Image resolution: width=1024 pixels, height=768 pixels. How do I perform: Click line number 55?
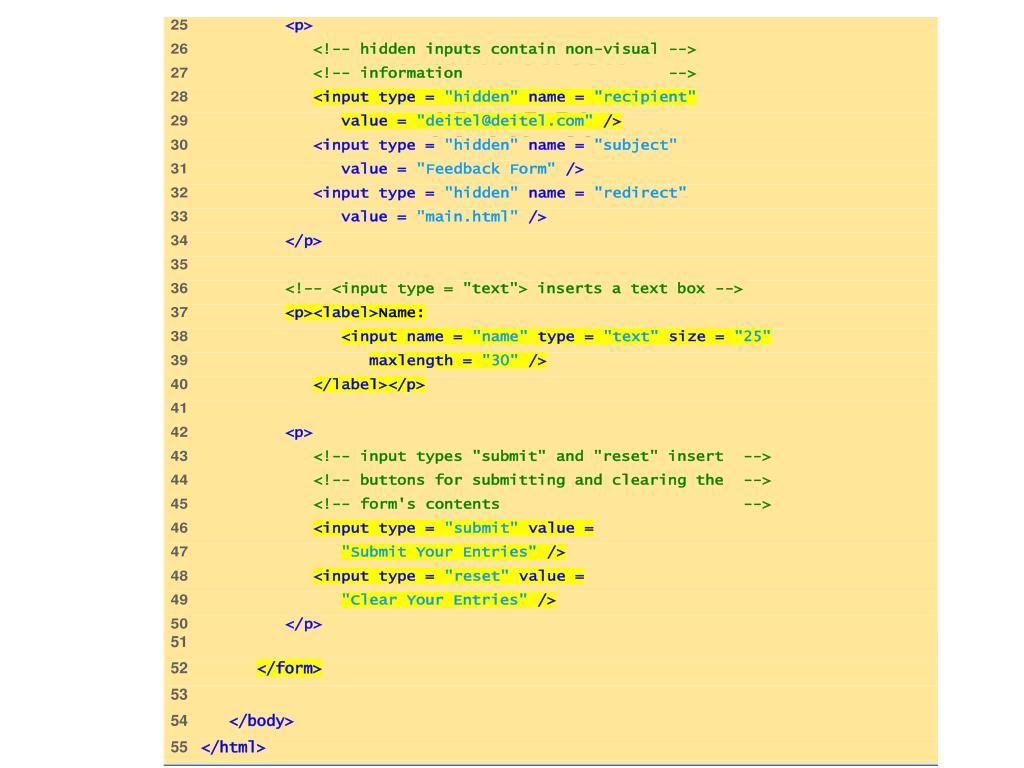click(179, 746)
